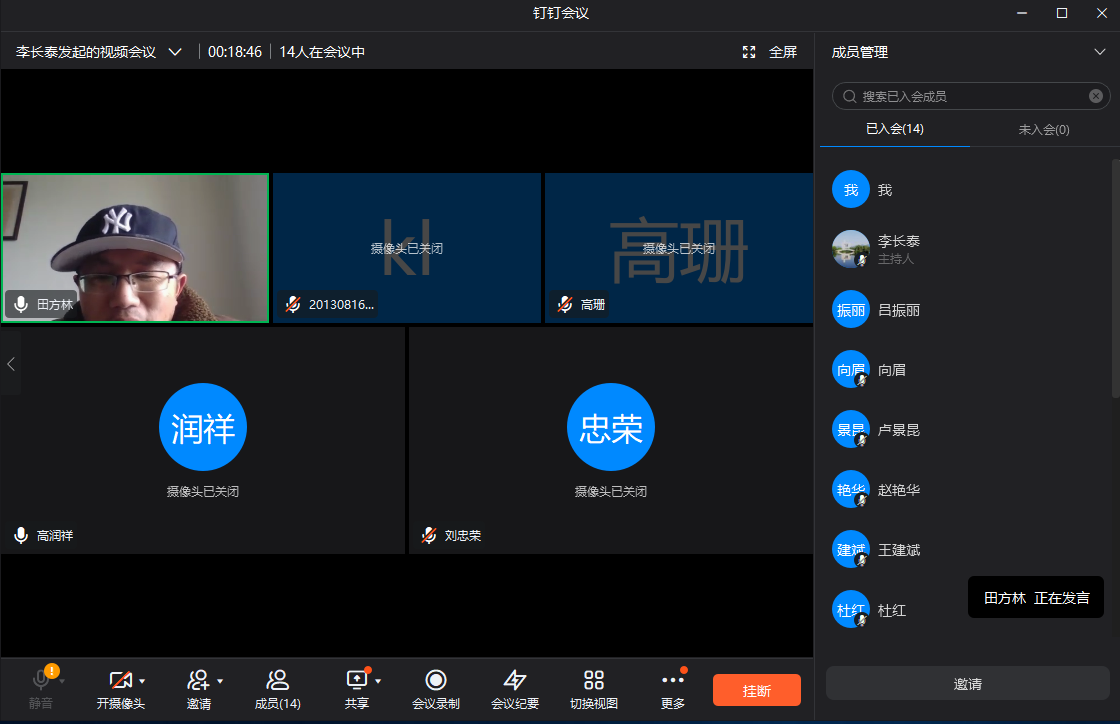Viewport: 1120px width, 724px height.
Task: Open meeting minutes (会议纪要) icon
Action: pyautogui.click(x=514, y=681)
